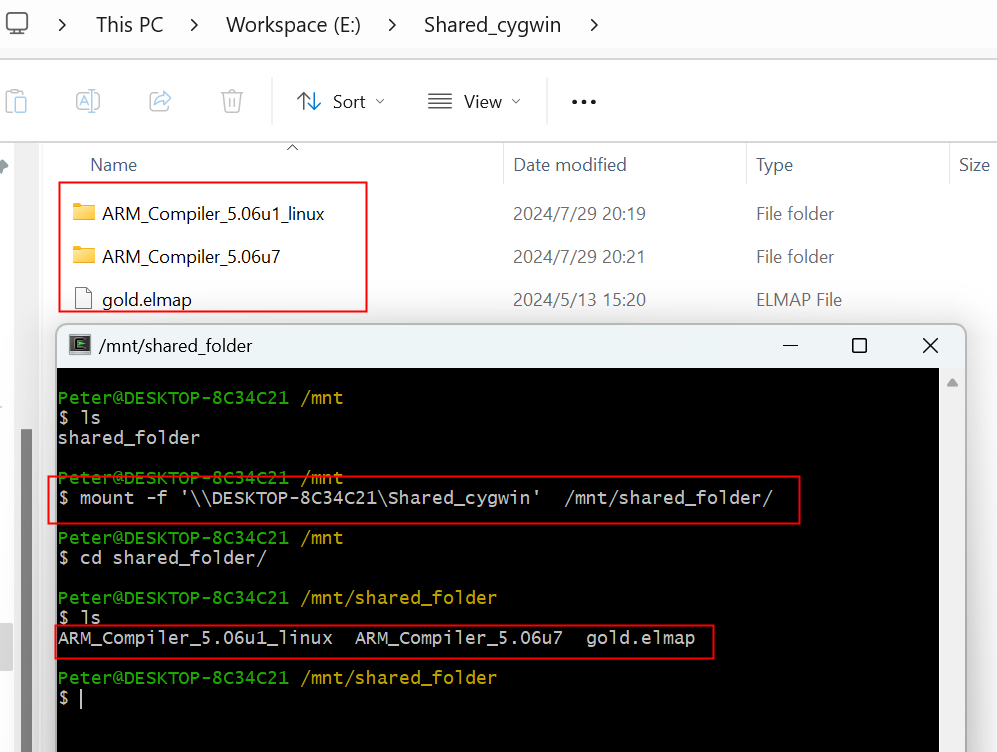Screen dimensions: 997x752
Task: Click the PC monitor icon in address bar
Action: coord(17,24)
